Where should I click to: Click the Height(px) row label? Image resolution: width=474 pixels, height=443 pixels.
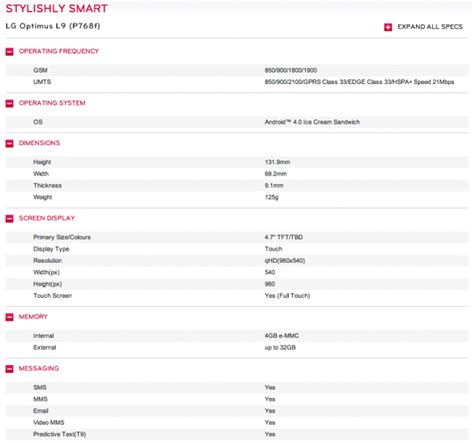point(47,284)
